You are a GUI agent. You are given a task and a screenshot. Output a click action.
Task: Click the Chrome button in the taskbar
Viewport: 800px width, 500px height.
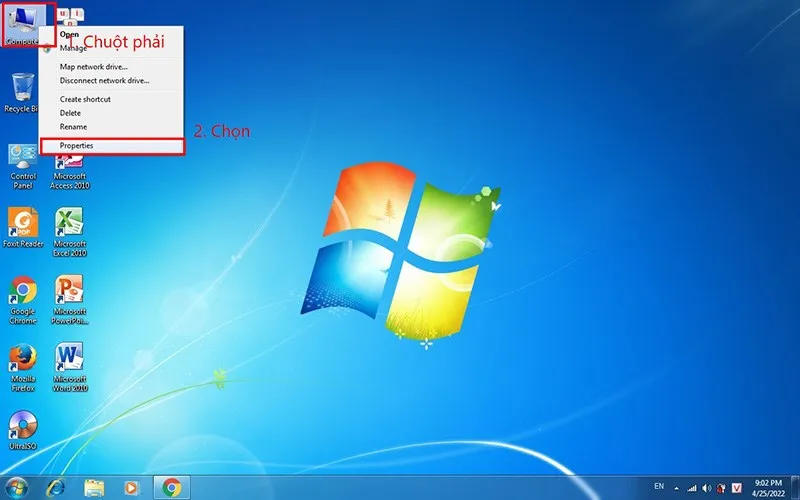(171, 487)
